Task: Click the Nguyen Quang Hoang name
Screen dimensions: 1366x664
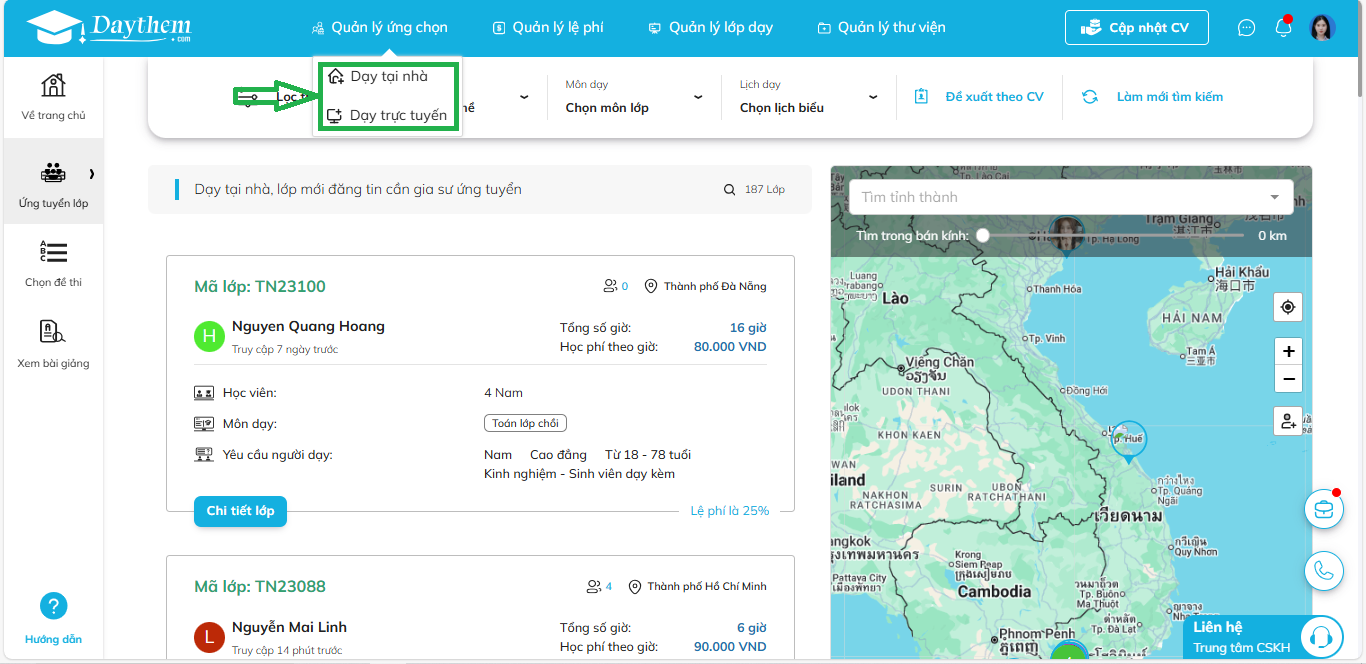Action: (308, 326)
